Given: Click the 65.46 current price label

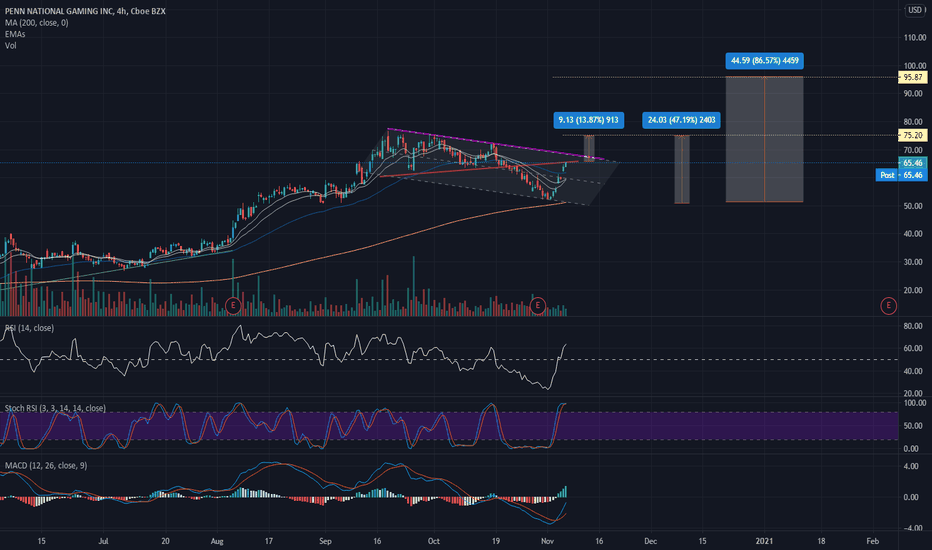Looking at the screenshot, I should pos(912,163).
